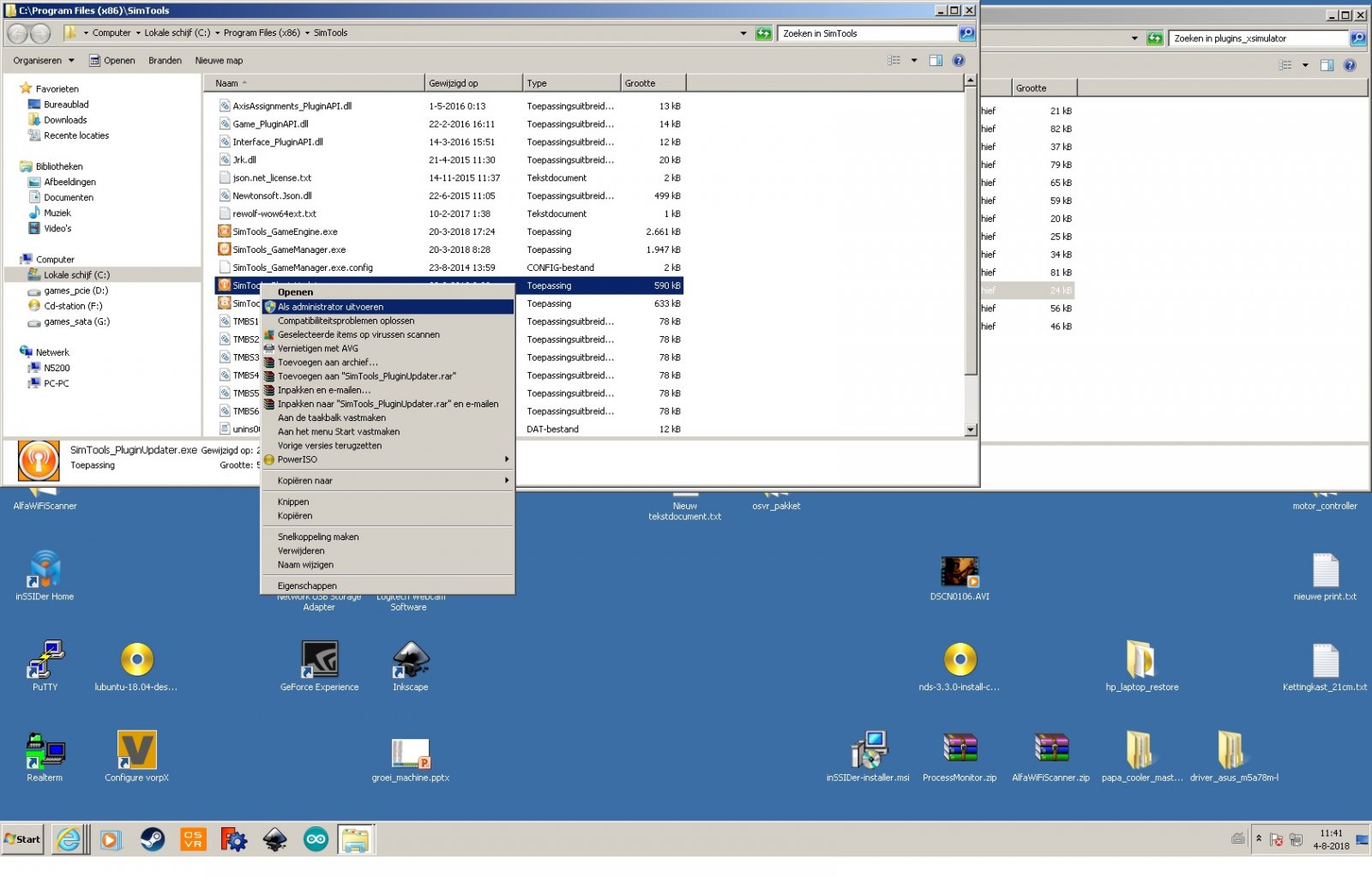Open the Organiseren dropdown menu

coord(44,60)
